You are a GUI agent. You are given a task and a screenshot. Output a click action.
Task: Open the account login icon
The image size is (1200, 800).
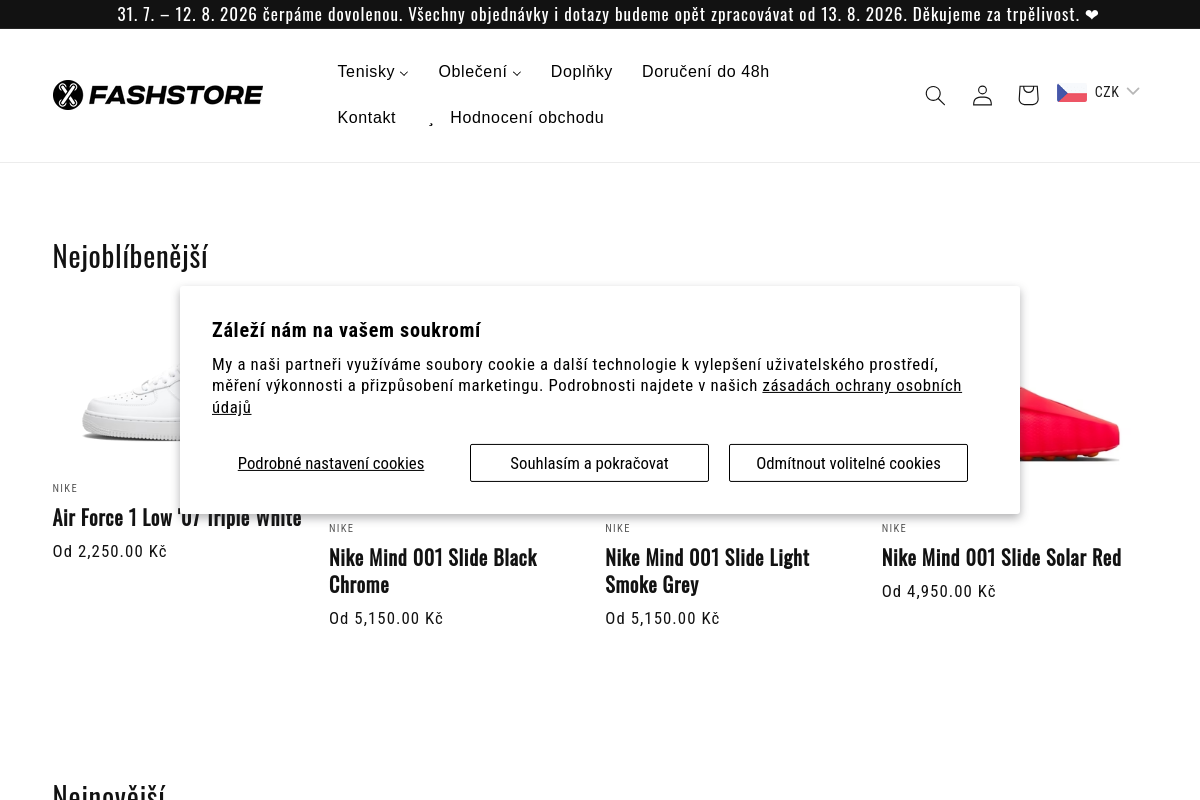(982, 95)
